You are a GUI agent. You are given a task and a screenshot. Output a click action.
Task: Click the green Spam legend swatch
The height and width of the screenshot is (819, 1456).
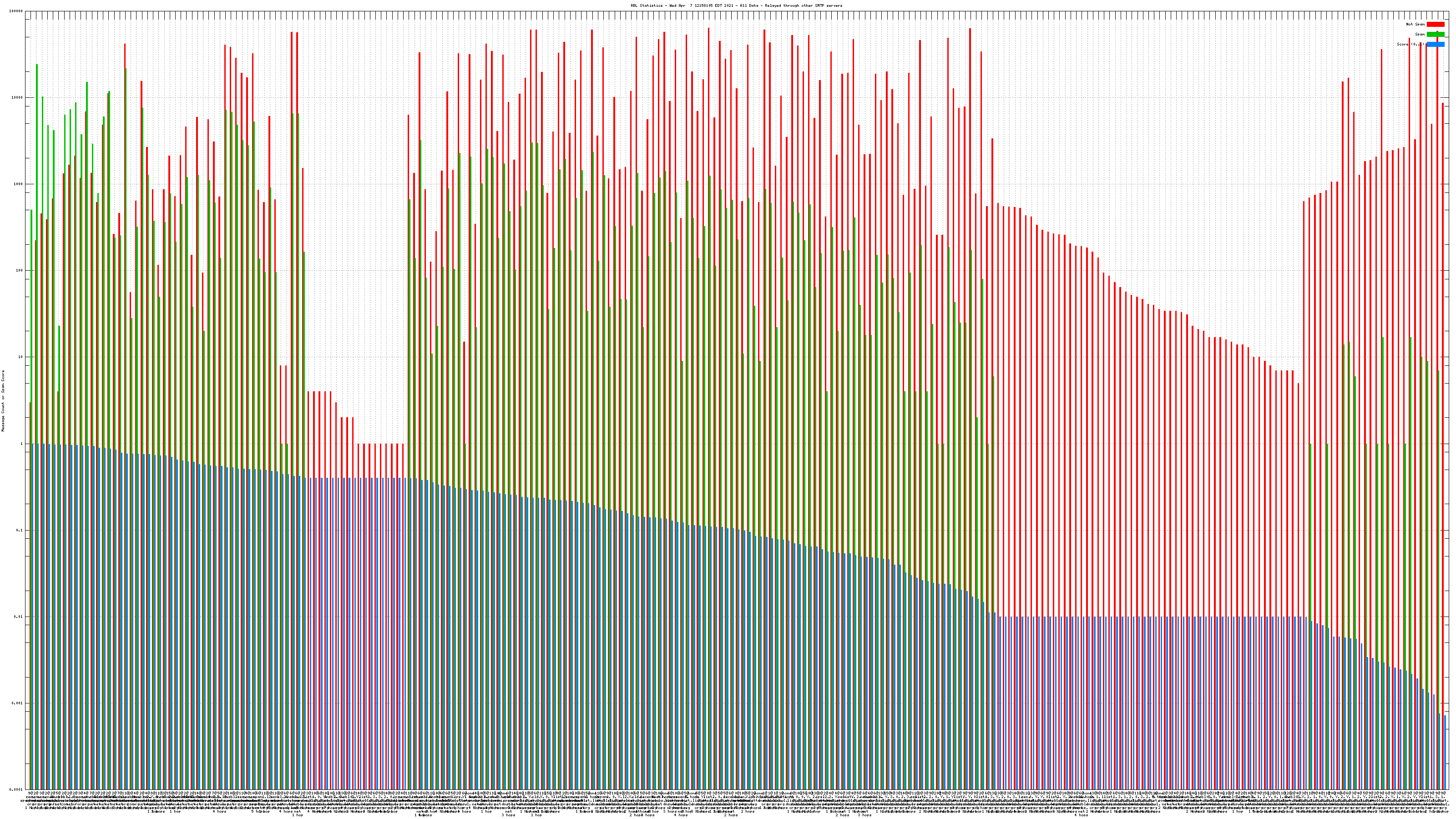pos(1435,35)
